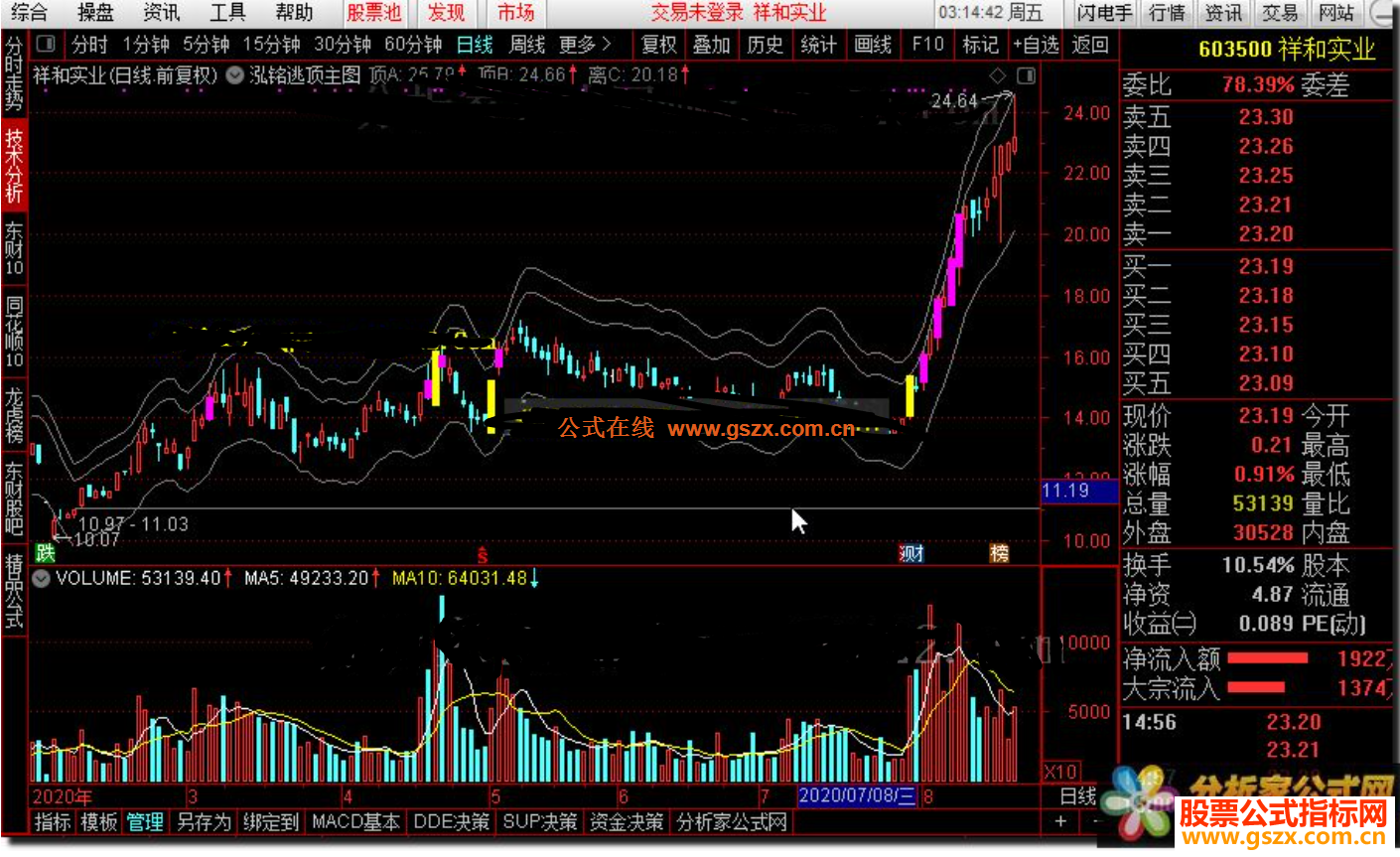Open F10 company info
1400x857 pixels.
click(x=927, y=45)
